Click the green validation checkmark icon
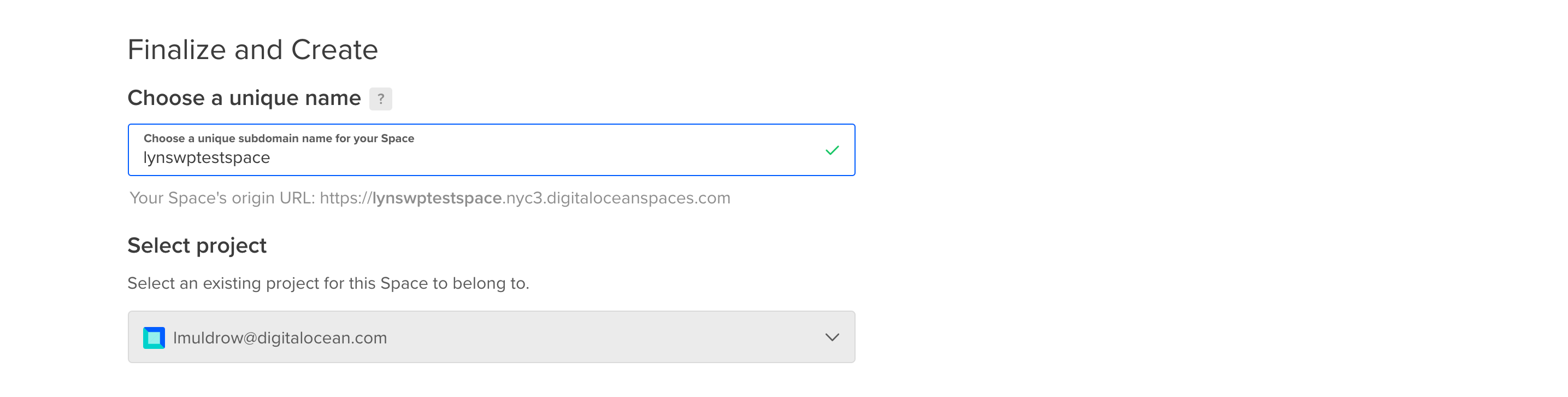Screen dimensions: 1568x397 (x=832, y=150)
